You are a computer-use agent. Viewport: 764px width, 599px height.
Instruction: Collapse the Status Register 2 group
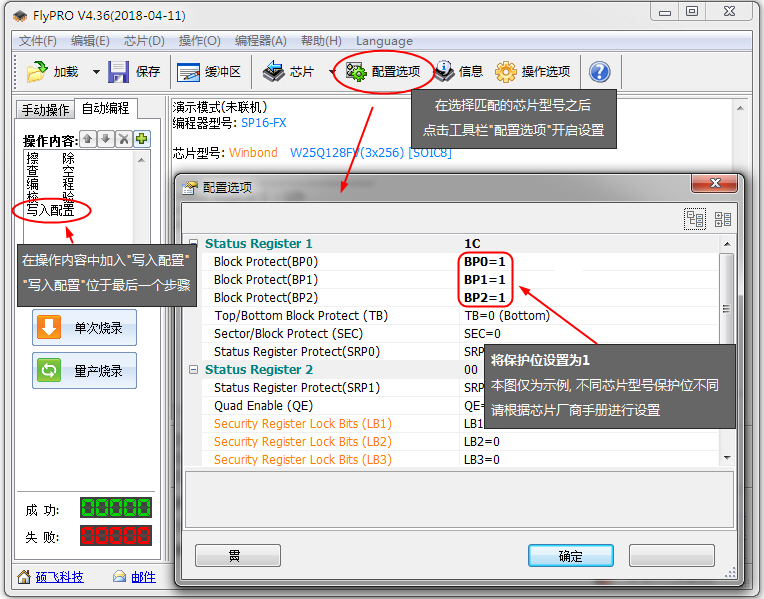point(193,370)
